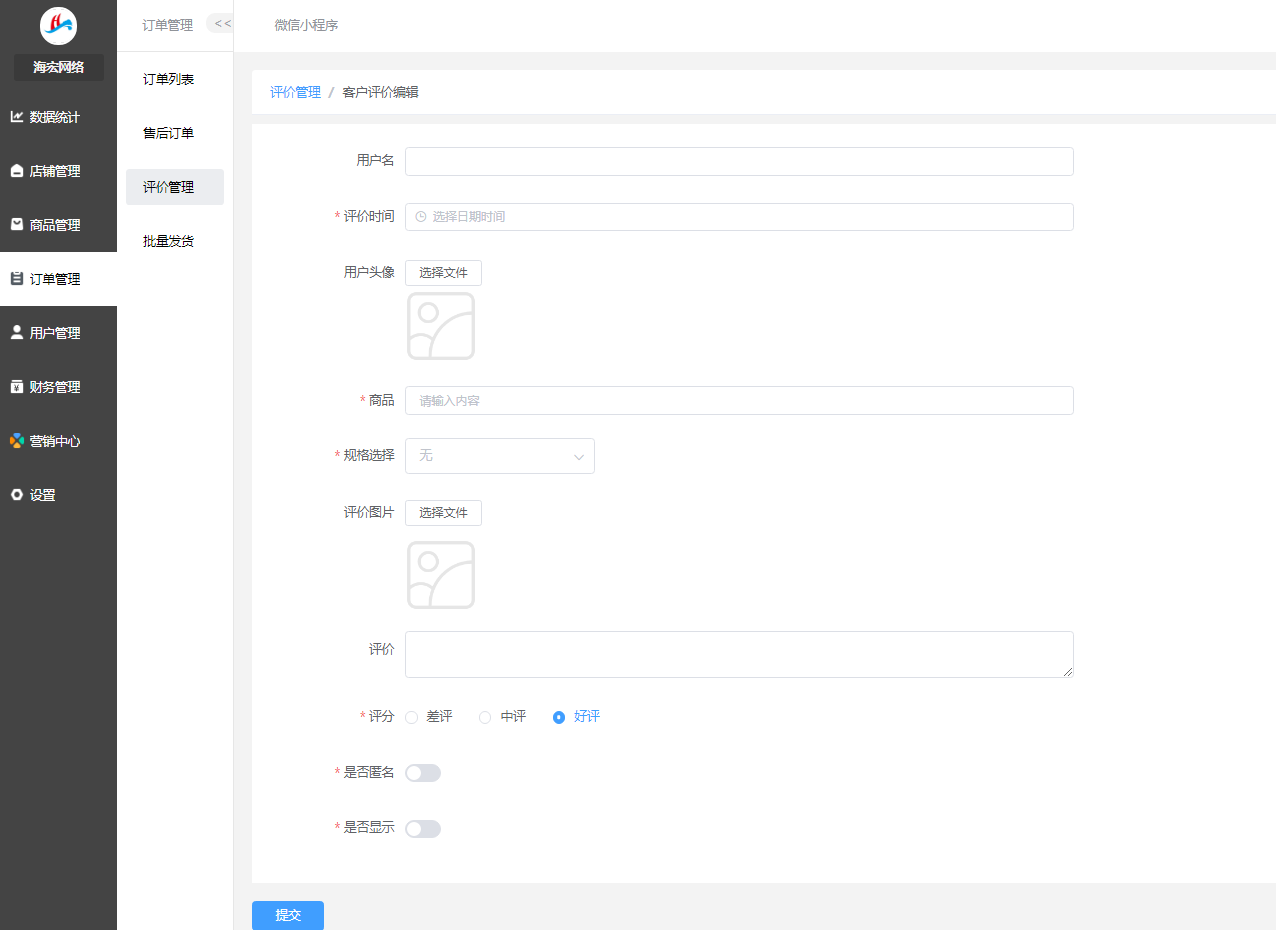Click the 设置 gear icon

point(17,495)
